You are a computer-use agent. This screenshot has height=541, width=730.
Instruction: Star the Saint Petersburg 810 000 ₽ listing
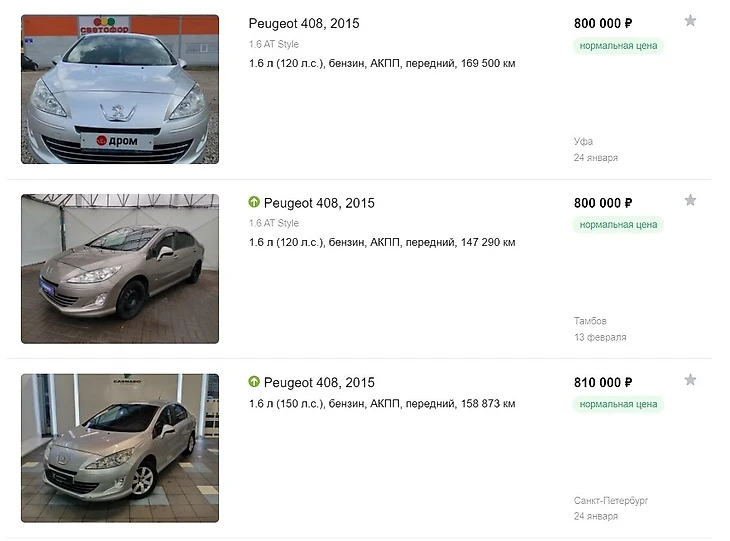point(690,381)
